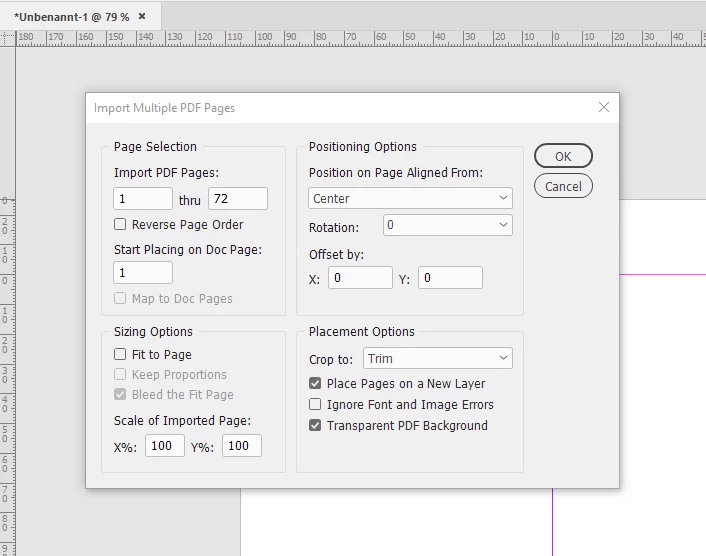Edit the thru page field showing 72
706x556 pixels.
tap(238, 199)
